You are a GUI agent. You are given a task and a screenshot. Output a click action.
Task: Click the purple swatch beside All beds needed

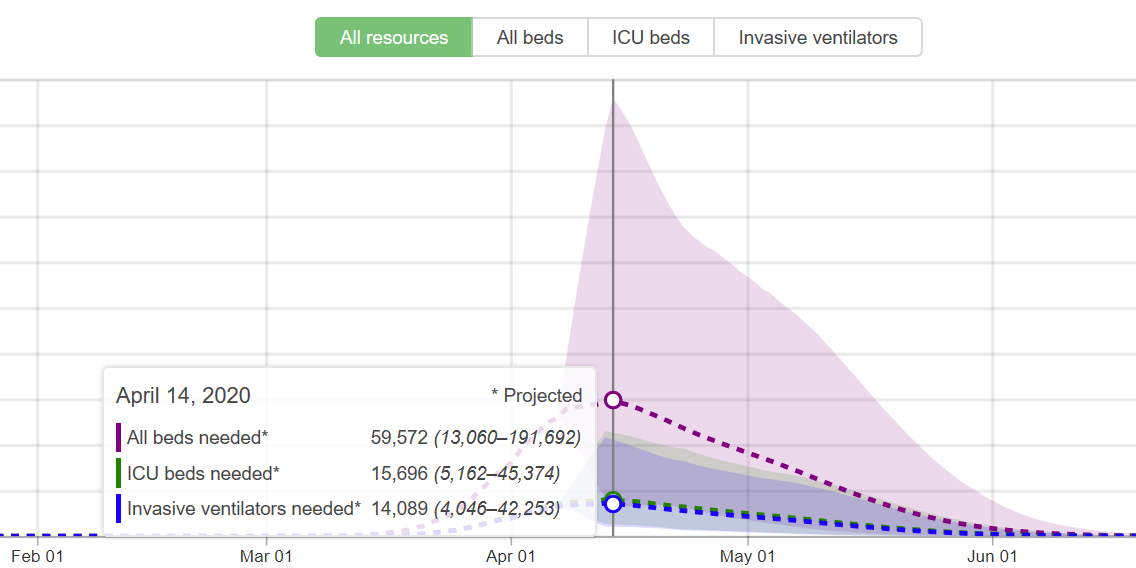coord(119,437)
